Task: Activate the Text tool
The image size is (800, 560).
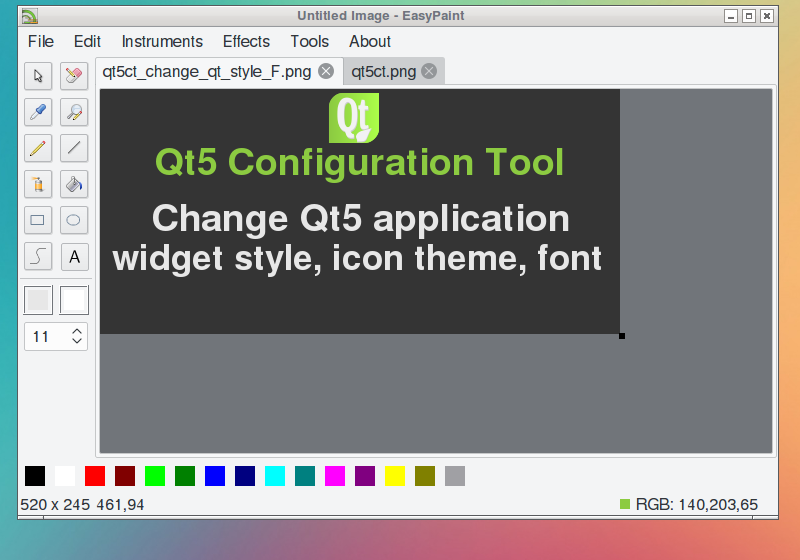Action: [x=74, y=257]
